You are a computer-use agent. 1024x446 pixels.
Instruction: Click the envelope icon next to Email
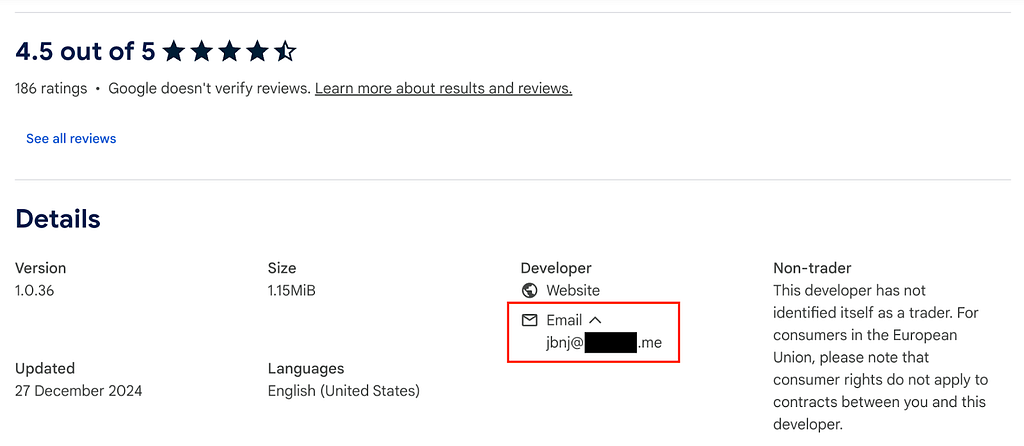tap(530, 320)
